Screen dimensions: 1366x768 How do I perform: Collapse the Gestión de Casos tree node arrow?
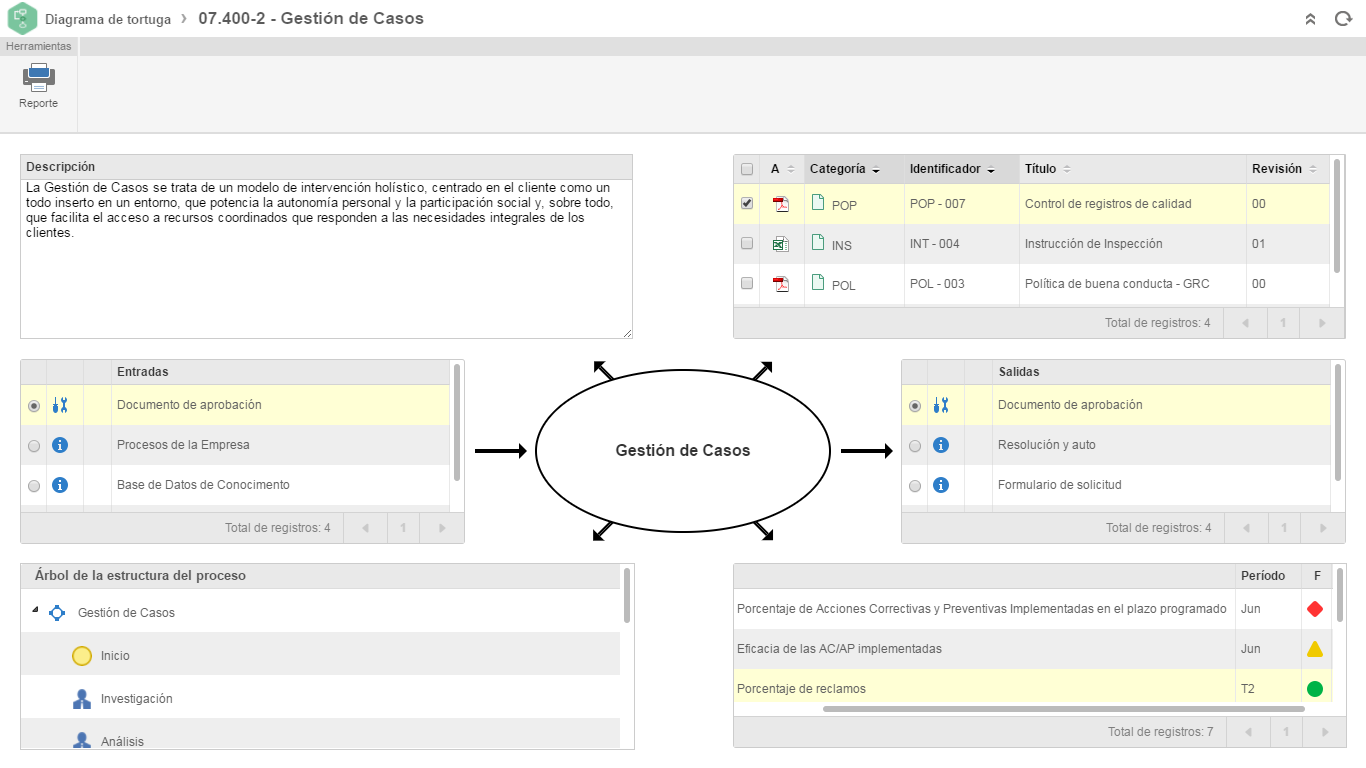click(35, 609)
